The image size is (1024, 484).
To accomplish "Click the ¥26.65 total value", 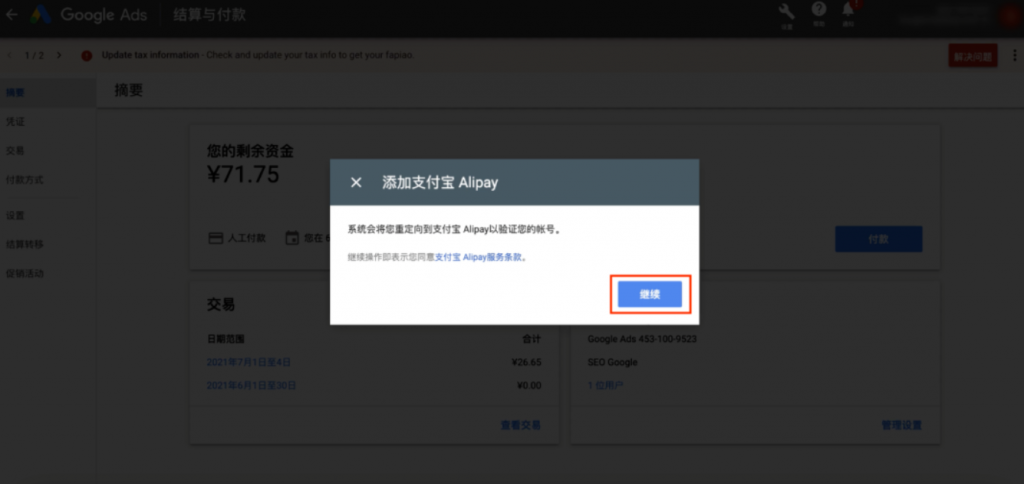I will click(x=526, y=362).
